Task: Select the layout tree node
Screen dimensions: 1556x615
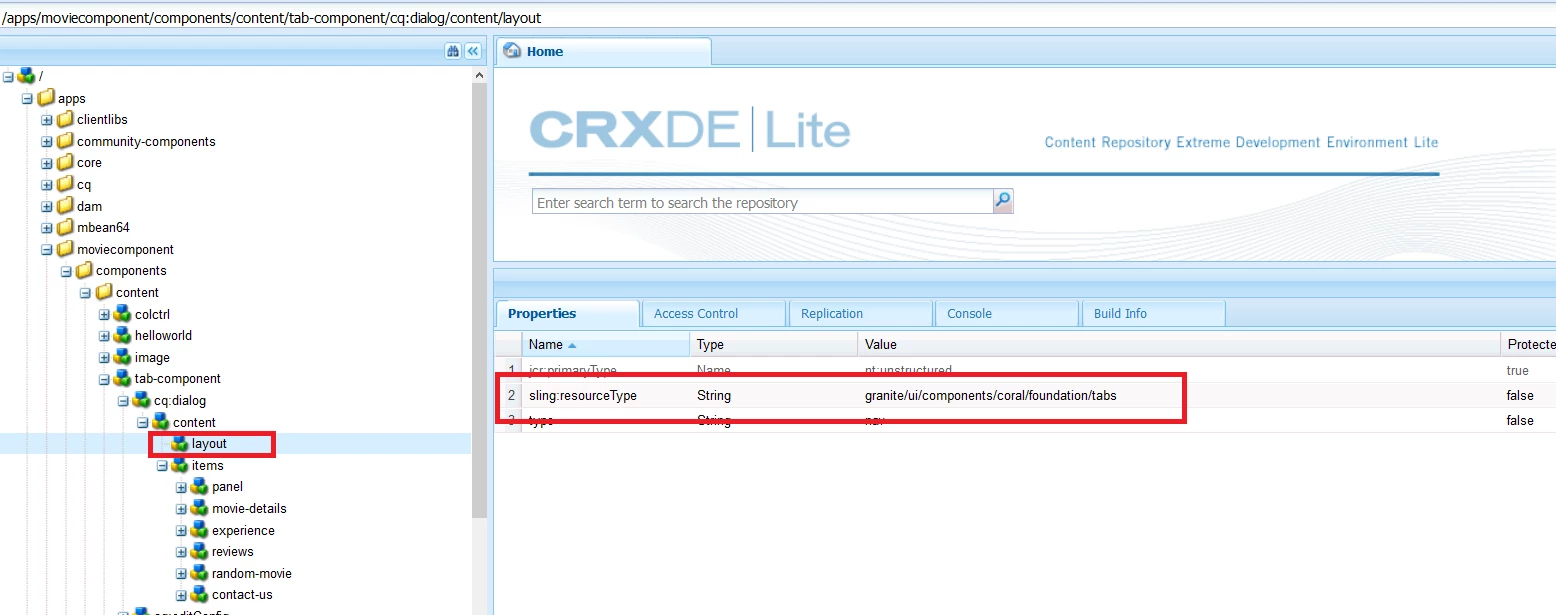Action: pyautogui.click(x=209, y=443)
